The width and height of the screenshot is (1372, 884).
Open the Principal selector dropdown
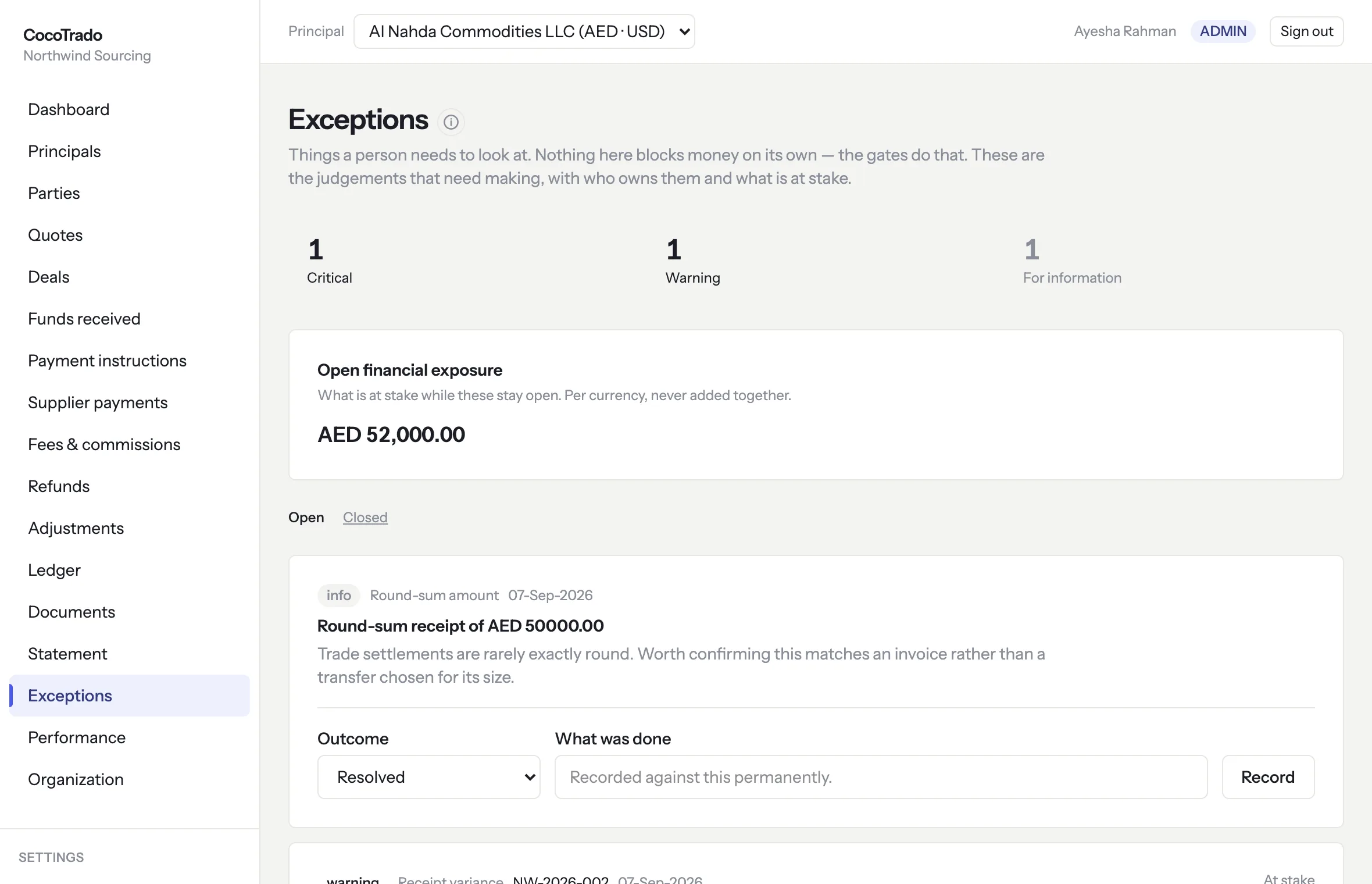tap(524, 31)
